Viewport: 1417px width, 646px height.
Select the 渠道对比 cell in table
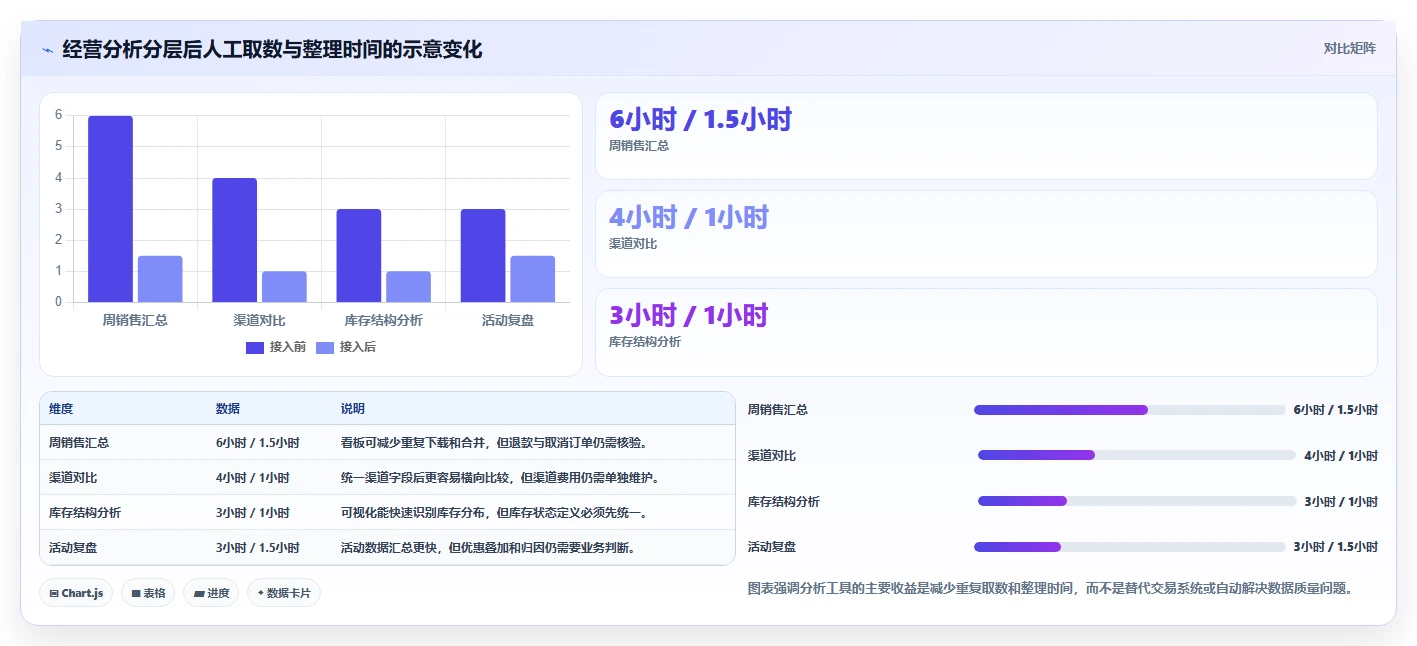click(x=73, y=477)
